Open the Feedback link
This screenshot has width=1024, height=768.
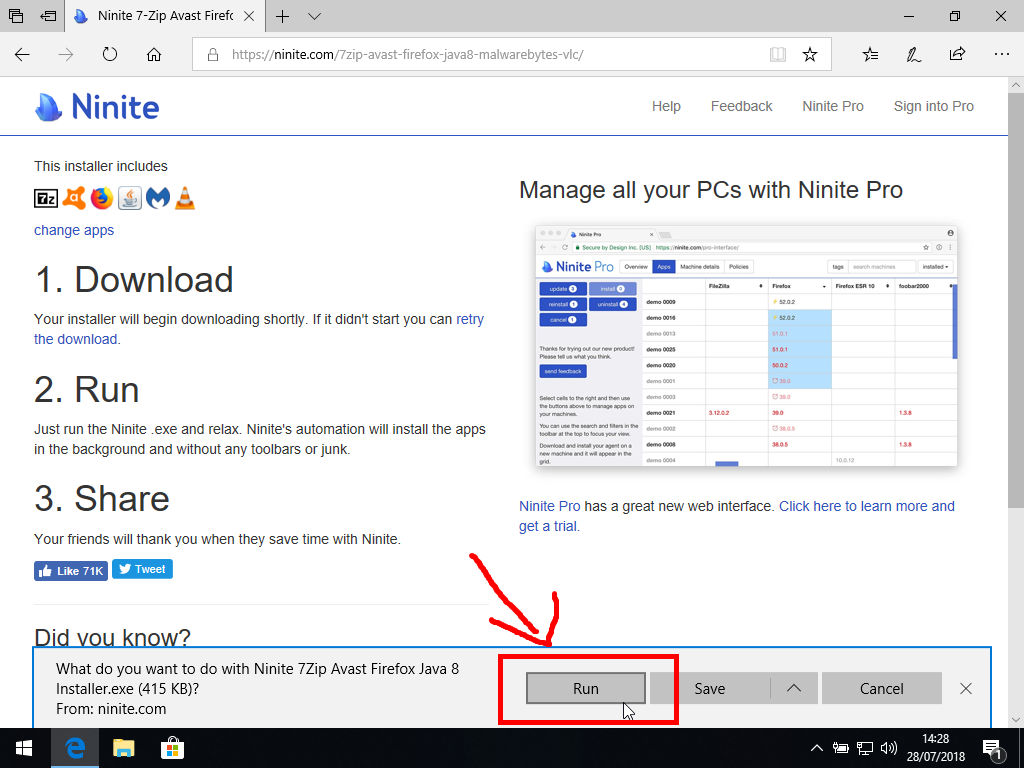[x=741, y=106]
